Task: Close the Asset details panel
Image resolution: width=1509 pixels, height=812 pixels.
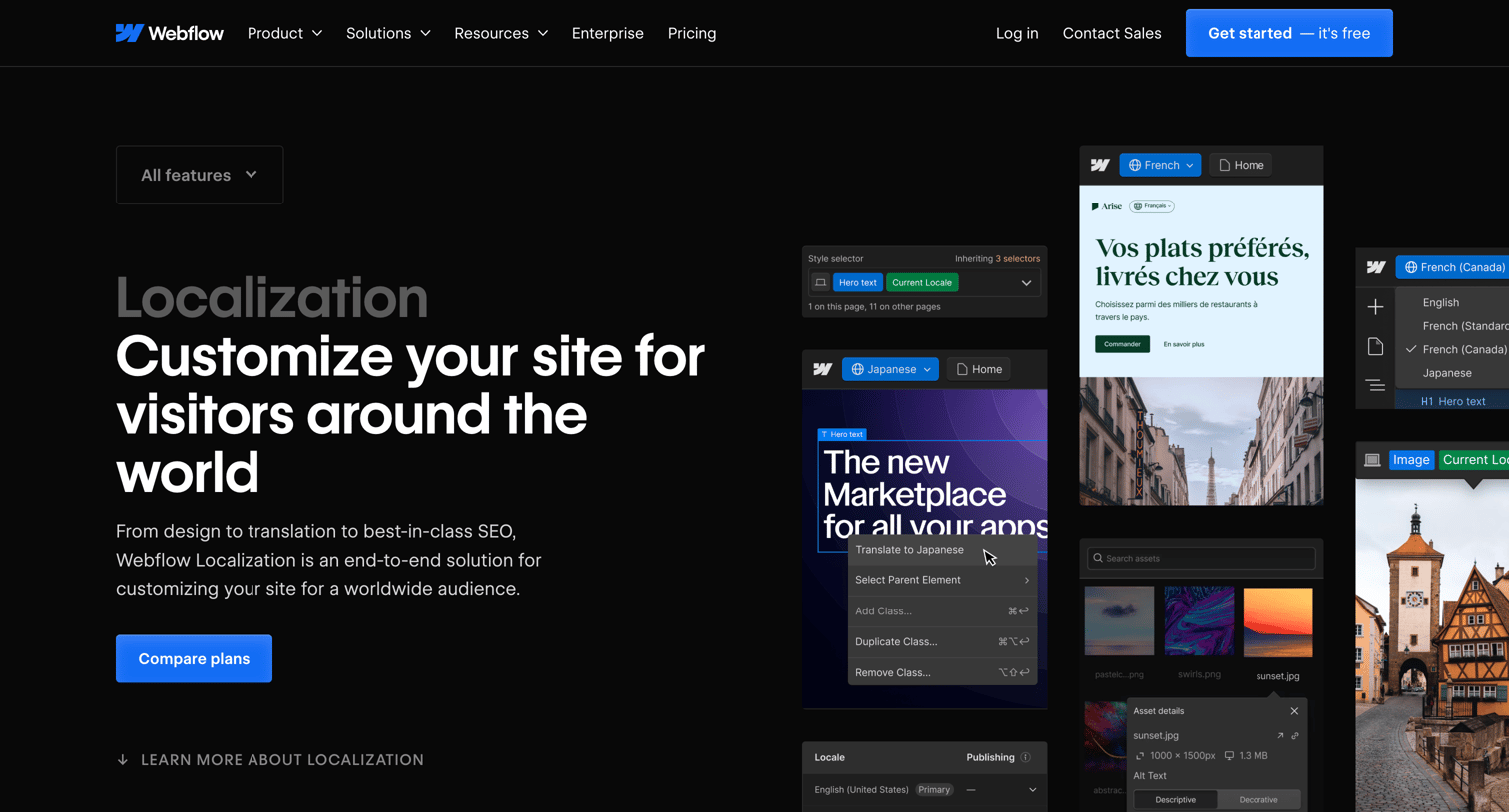Action: [x=1294, y=711]
